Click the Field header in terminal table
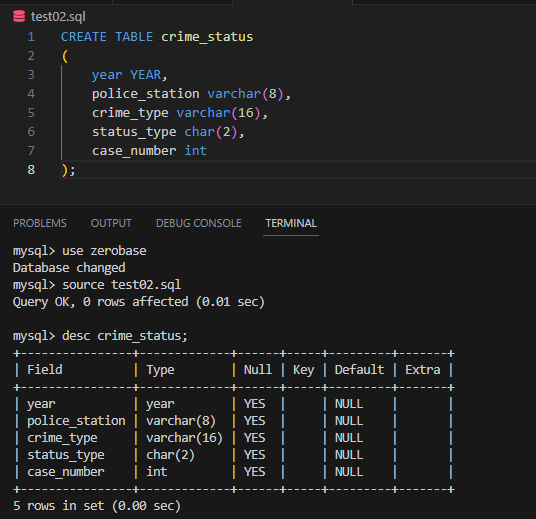Screen dimensions: 536x519 click(45, 370)
